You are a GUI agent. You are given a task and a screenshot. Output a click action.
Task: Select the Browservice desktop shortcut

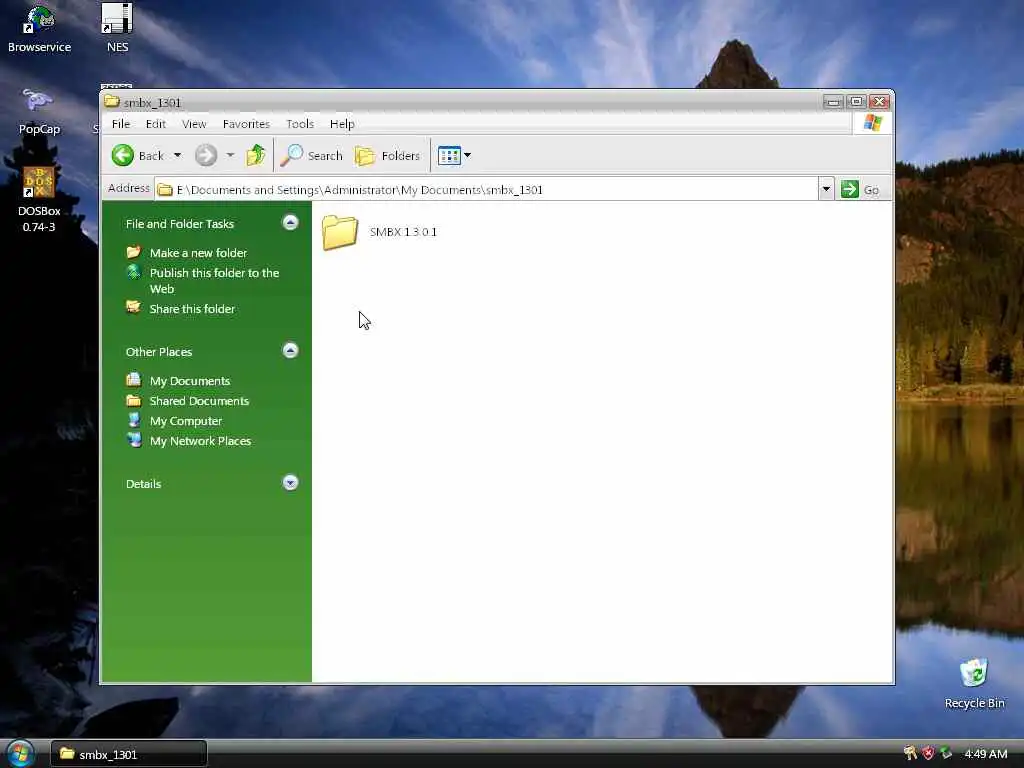(39, 29)
